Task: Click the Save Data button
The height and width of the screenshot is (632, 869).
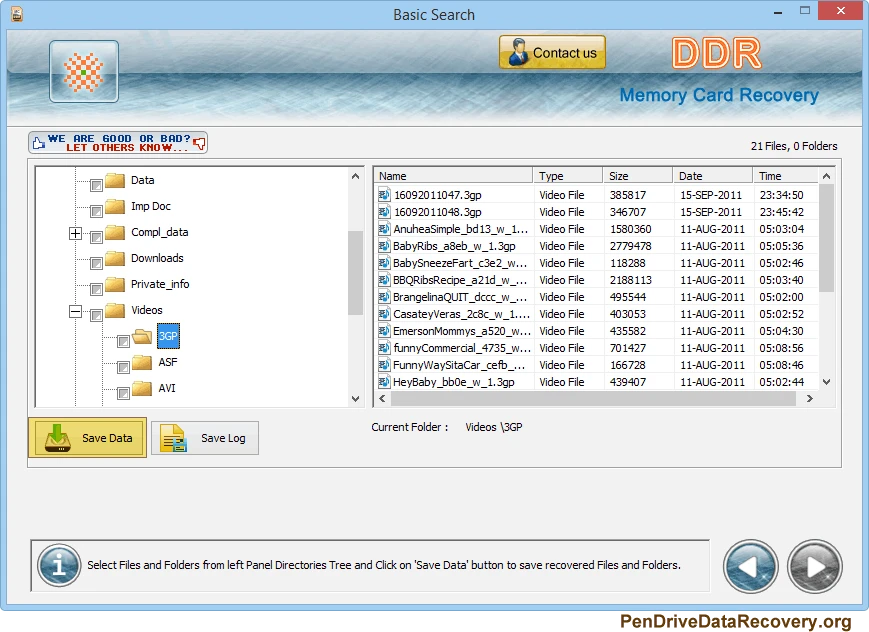Action: pyautogui.click(x=87, y=437)
